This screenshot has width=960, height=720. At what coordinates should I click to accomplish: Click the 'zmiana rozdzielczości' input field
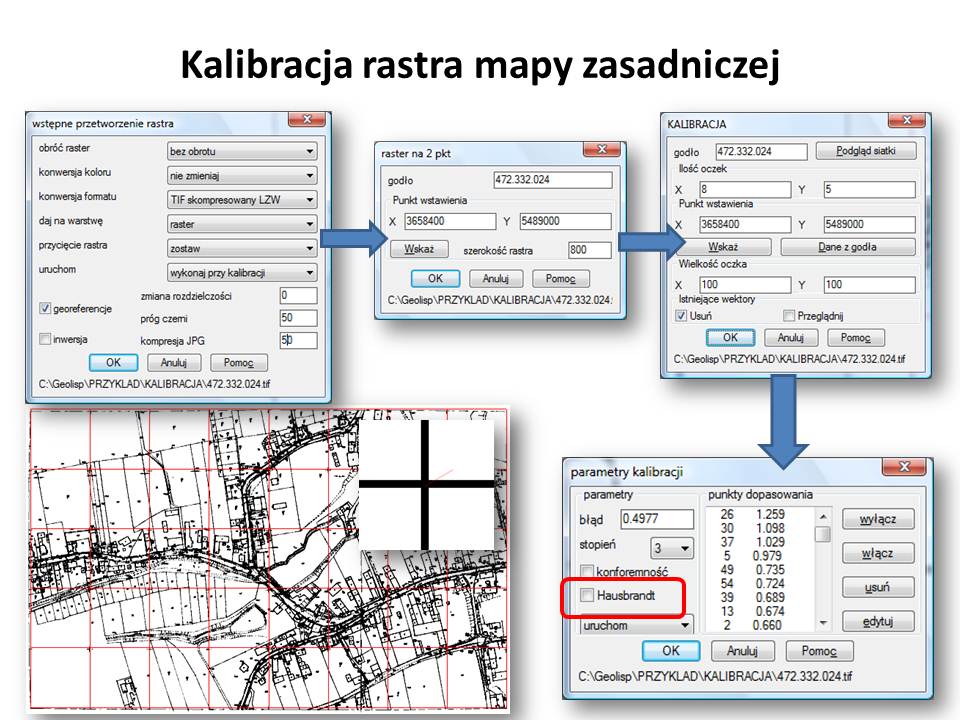click(298, 296)
